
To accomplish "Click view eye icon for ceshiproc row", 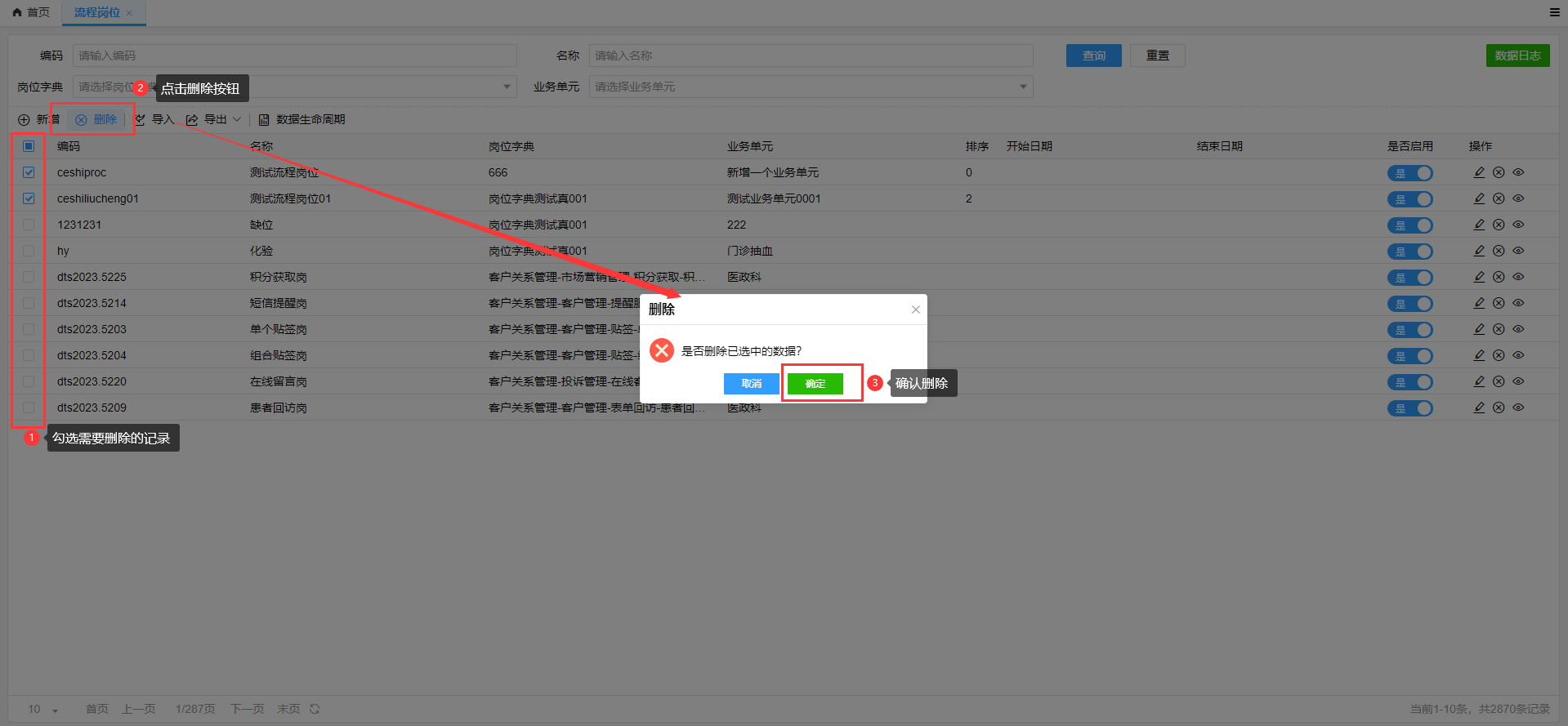I will pyautogui.click(x=1518, y=172).
